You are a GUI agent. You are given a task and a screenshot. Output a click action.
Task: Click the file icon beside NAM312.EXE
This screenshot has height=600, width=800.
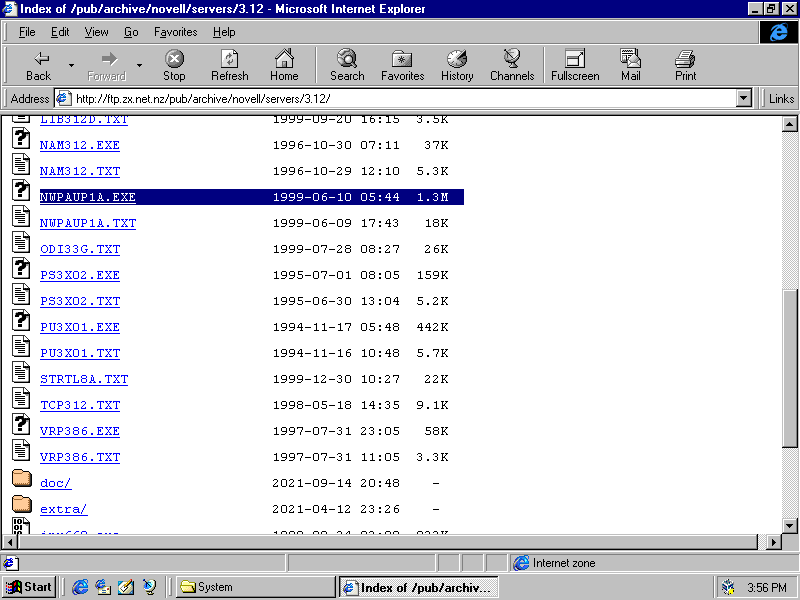(21, 138)
